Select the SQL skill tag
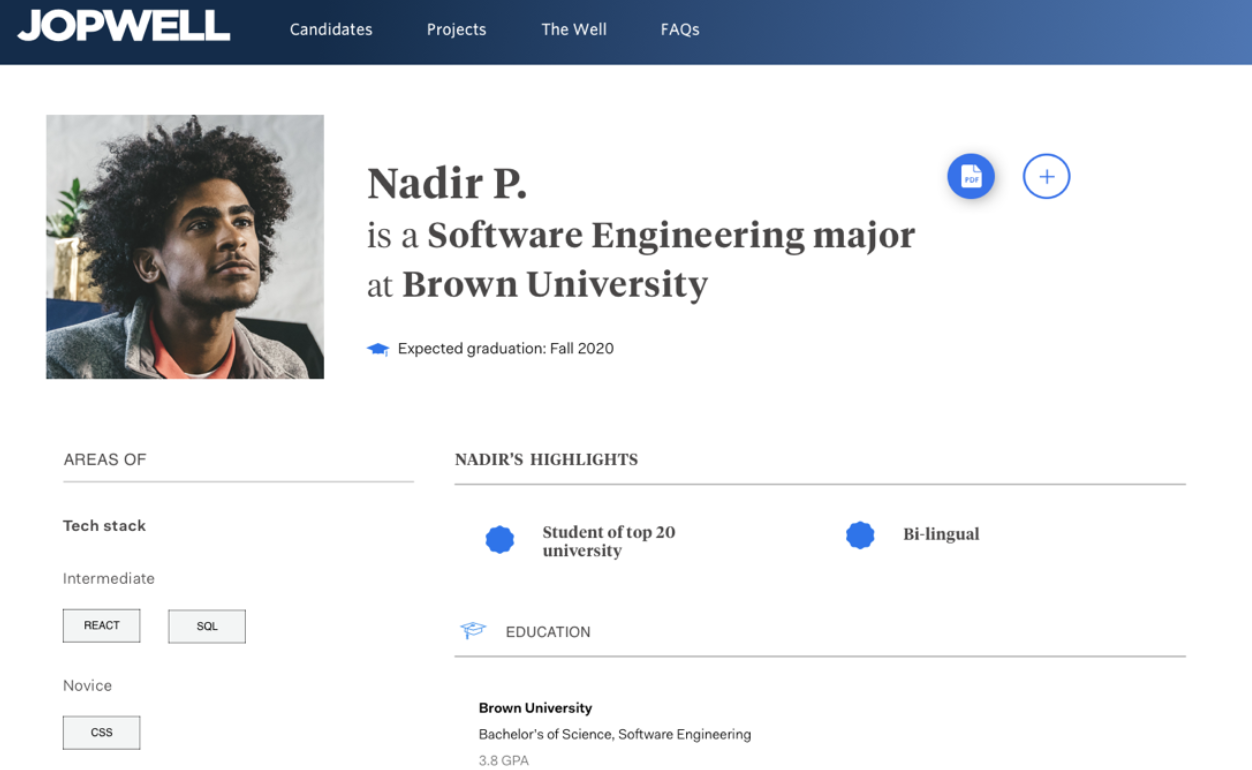 point(207,626)
